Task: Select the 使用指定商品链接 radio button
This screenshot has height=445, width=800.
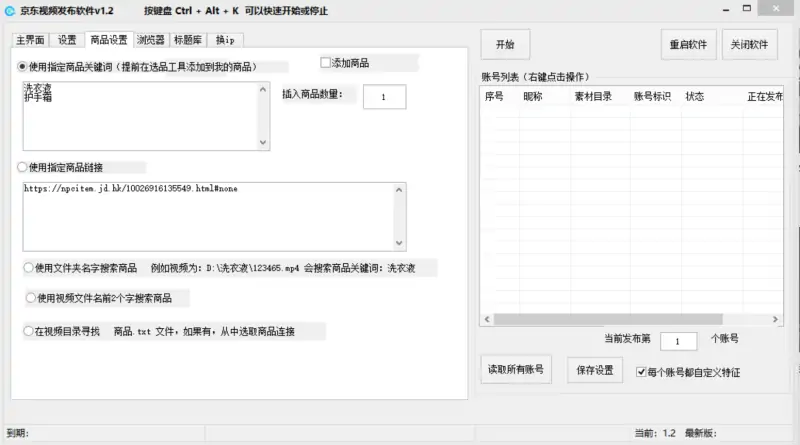Action: click(x=24, y=167)
